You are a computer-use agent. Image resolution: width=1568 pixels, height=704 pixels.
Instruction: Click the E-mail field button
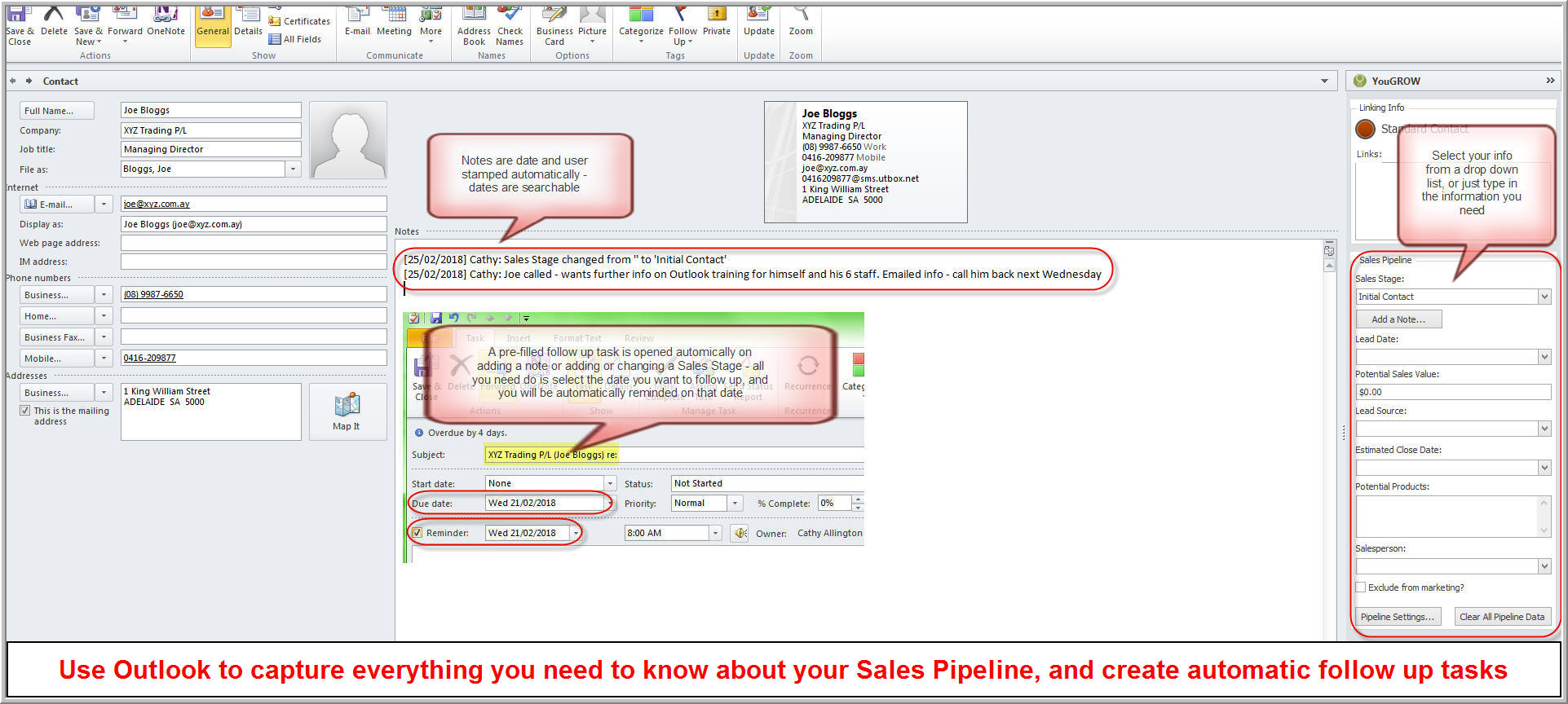pos(56,205)
